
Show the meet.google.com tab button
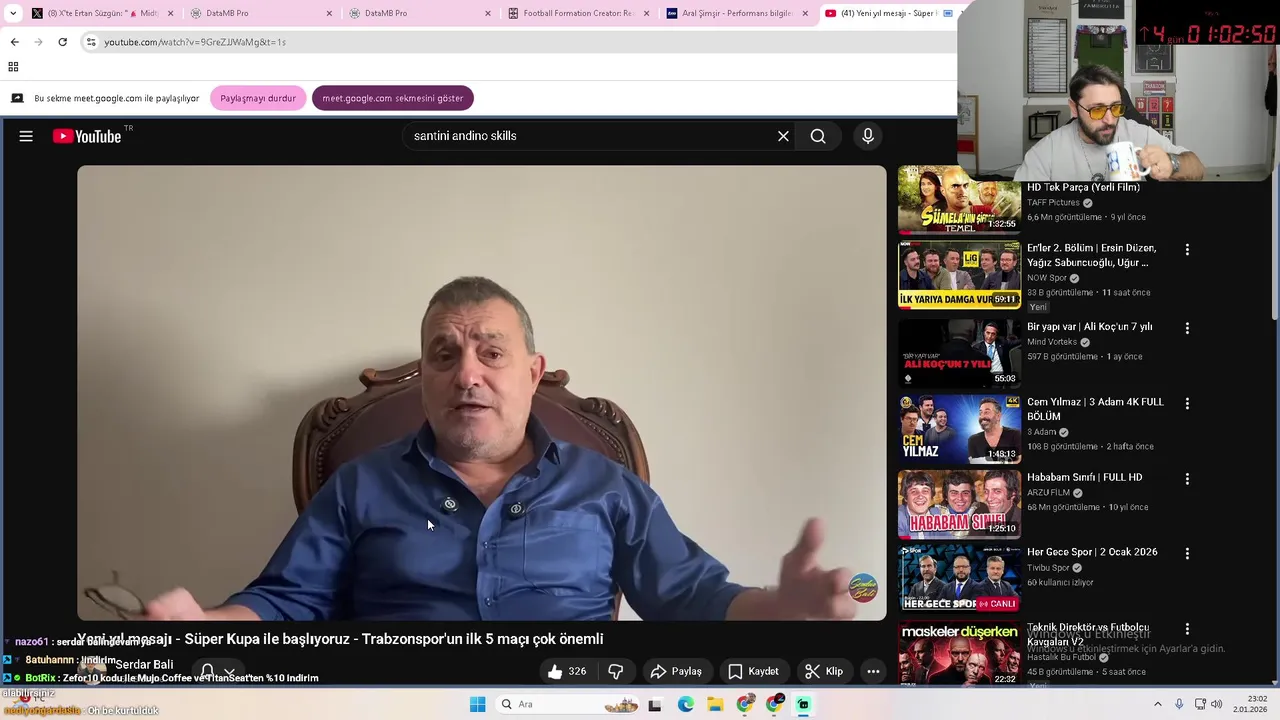tap(392, 98)
